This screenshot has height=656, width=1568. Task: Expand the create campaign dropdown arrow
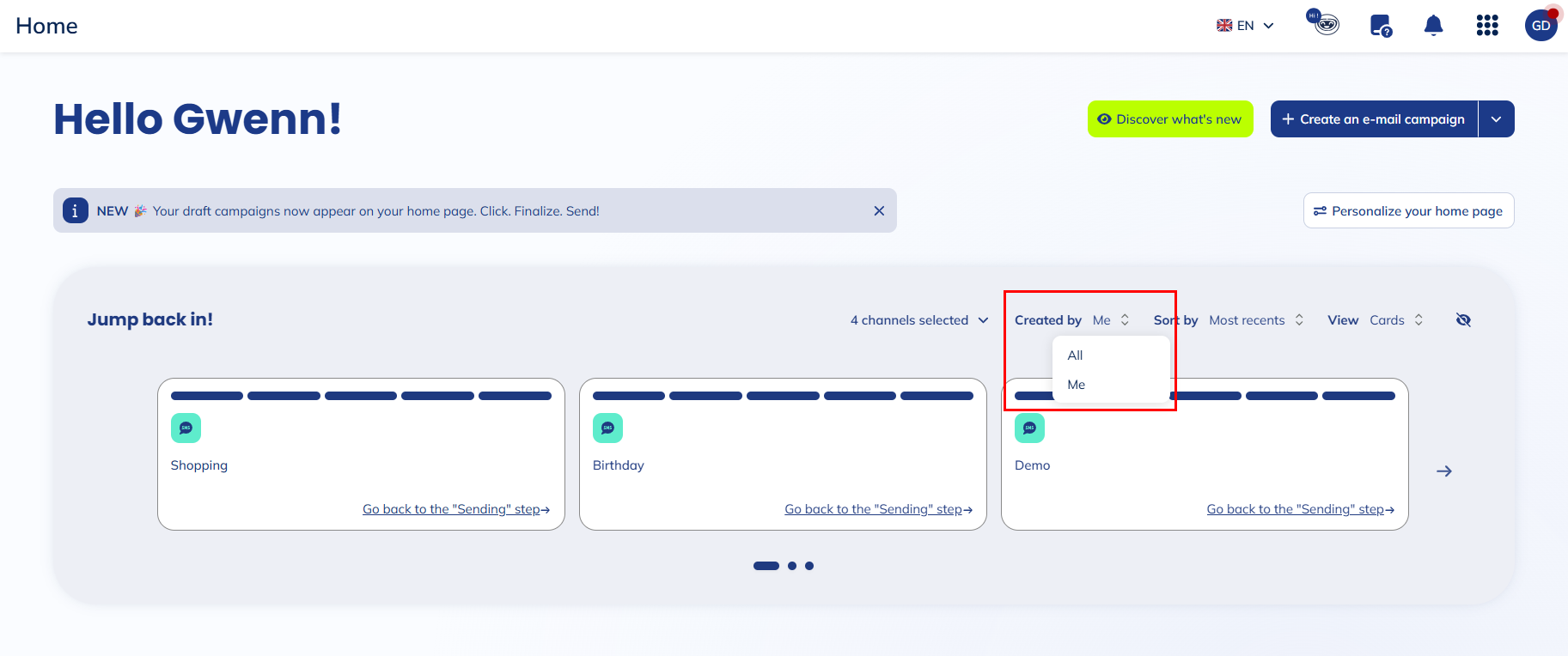point(1497,119)
